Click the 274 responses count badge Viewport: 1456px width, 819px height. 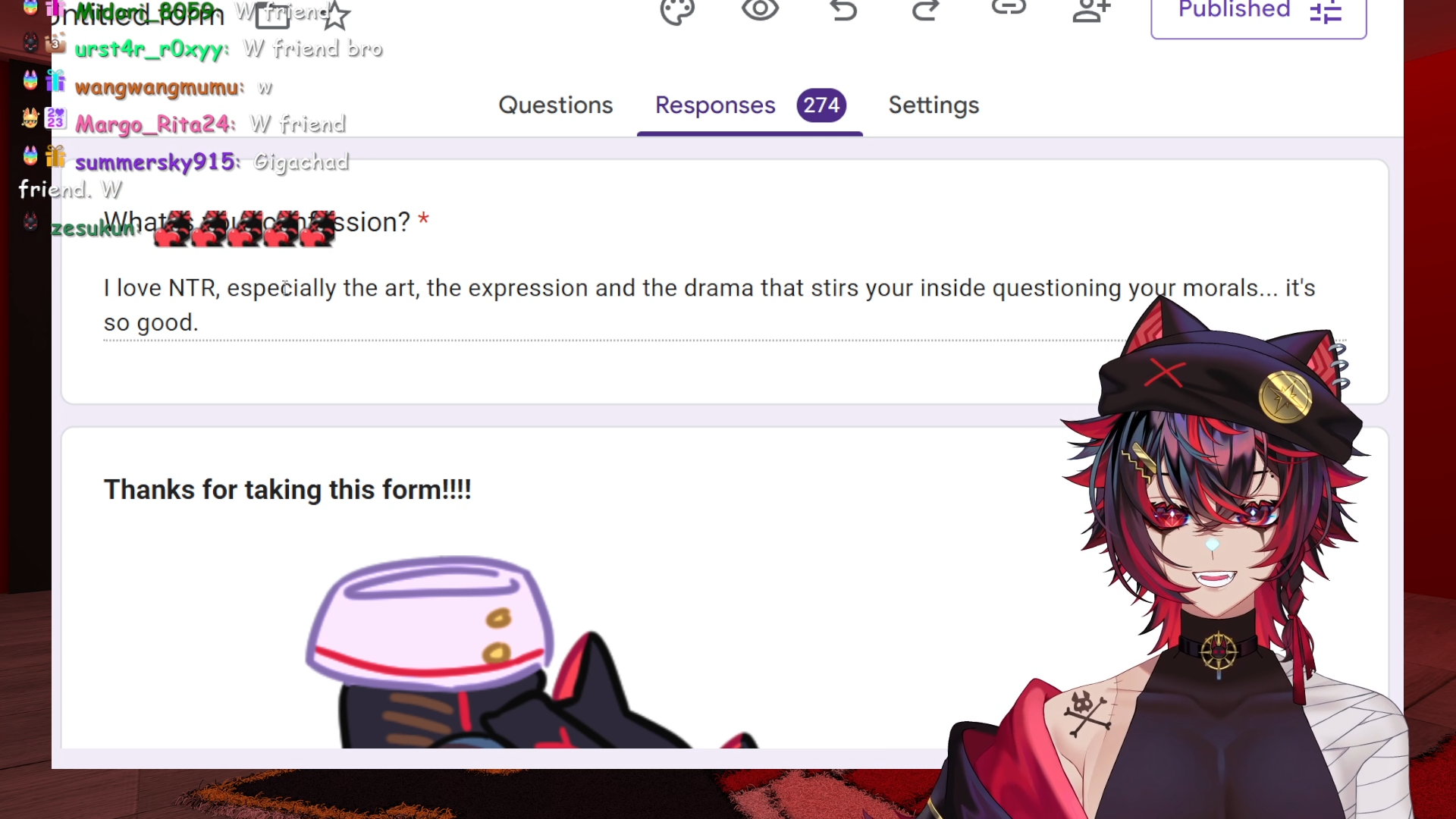click(821, 105)
